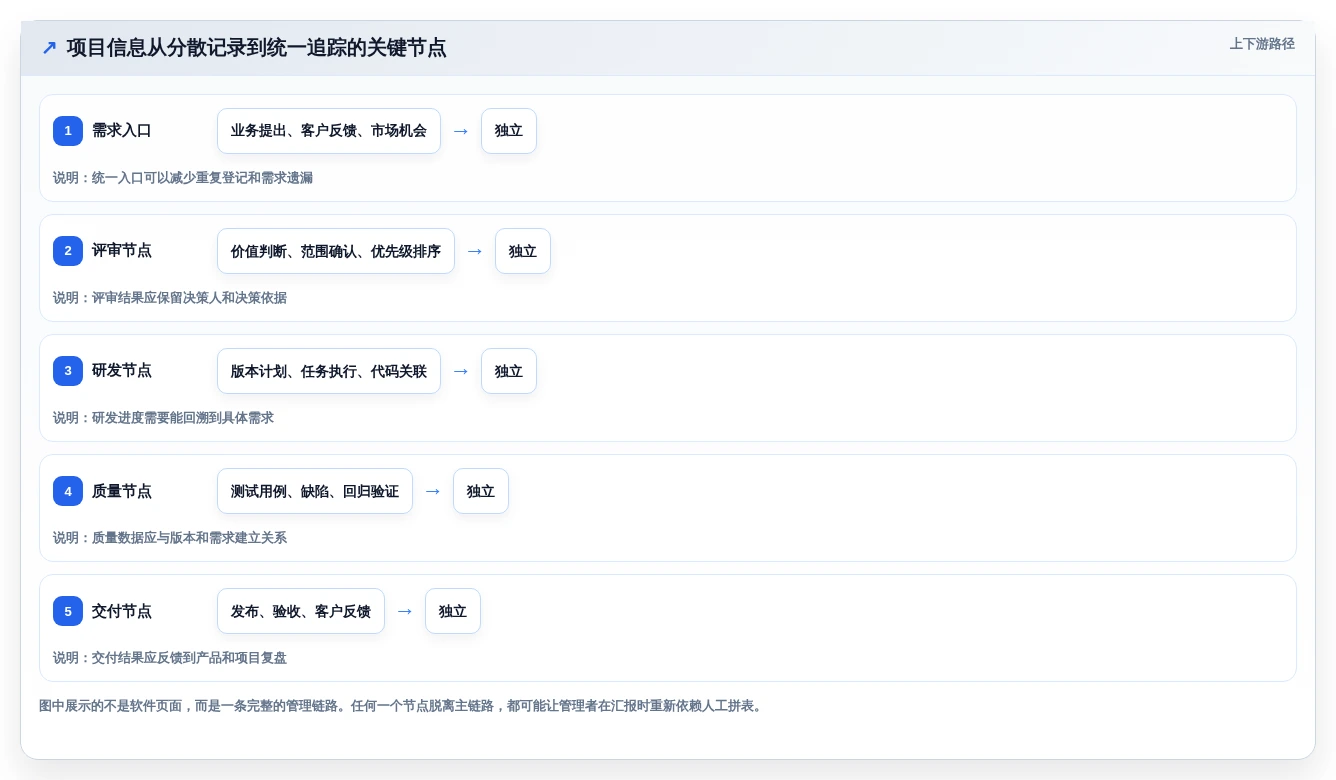Select step badge number 1
The height and width of the screenshot is (780, 1336).
coord(68,131)
